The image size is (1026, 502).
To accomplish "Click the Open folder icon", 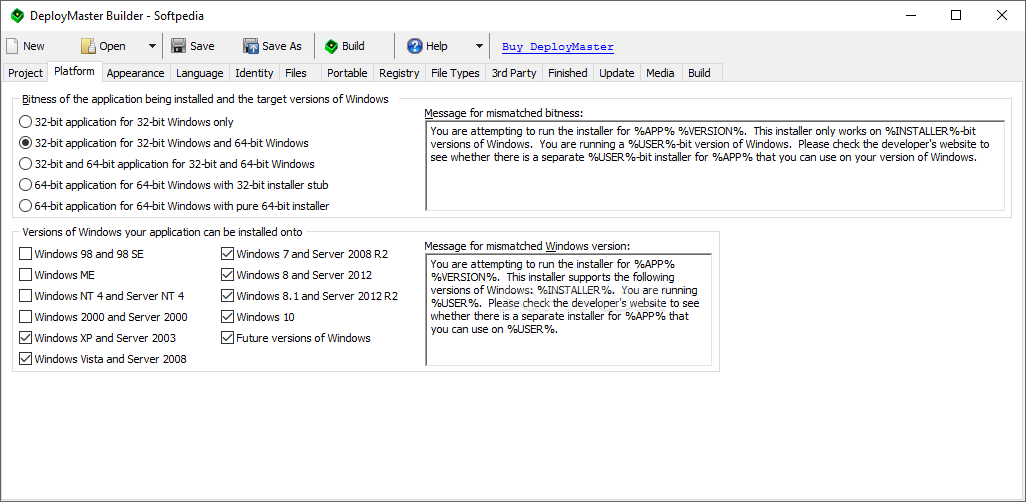I will click(x=88, y=46).
